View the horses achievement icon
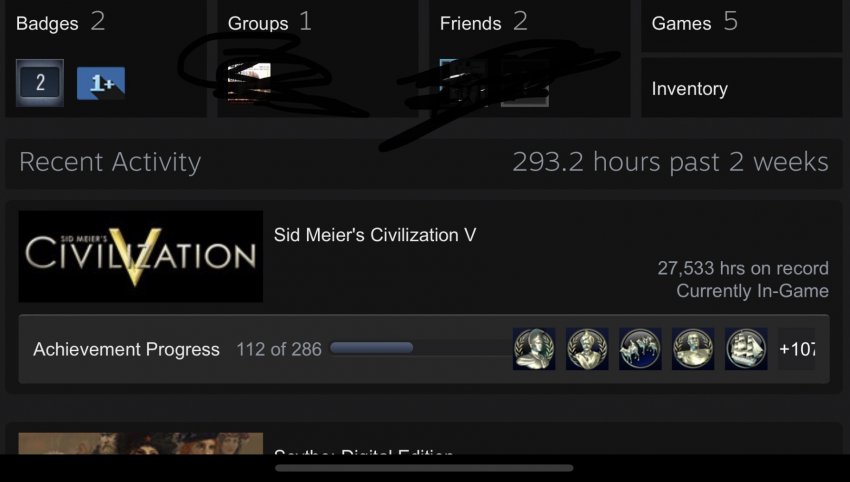The image size is (850, 482). 640,349
